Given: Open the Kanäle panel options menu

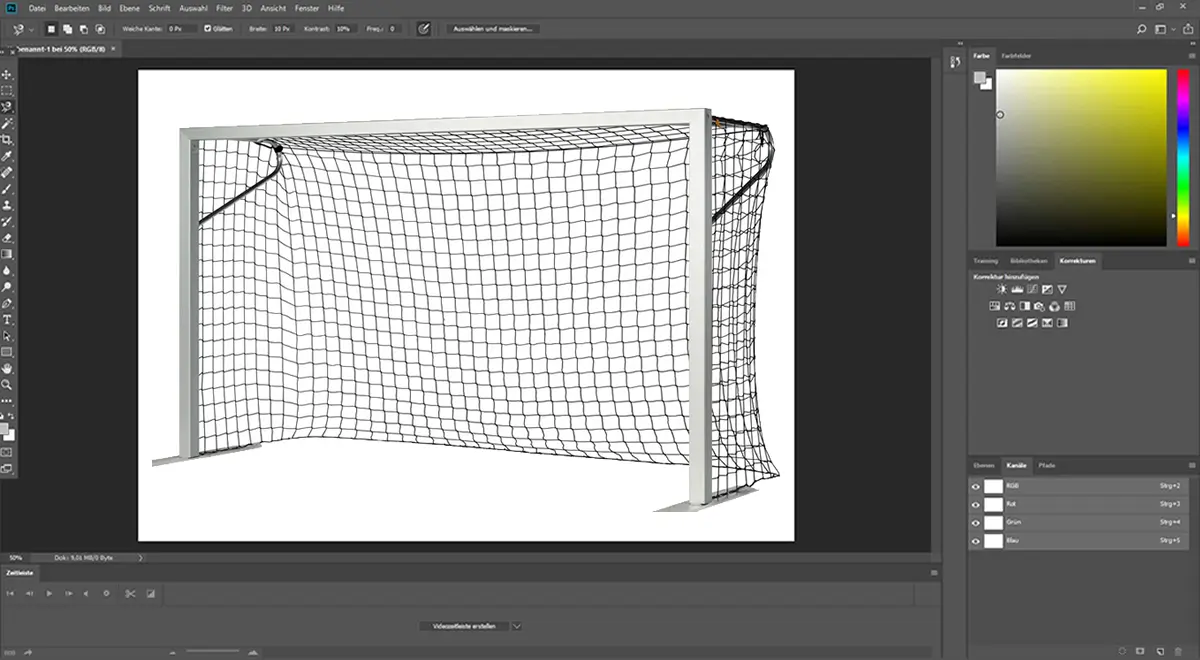Looking at the screenshot, I should pos(1191,466).
